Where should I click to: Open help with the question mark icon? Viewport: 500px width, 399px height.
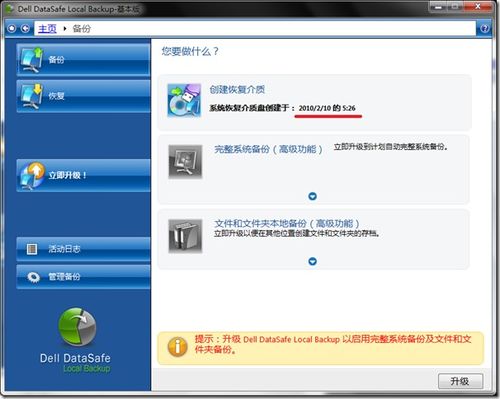click(485, 28)
